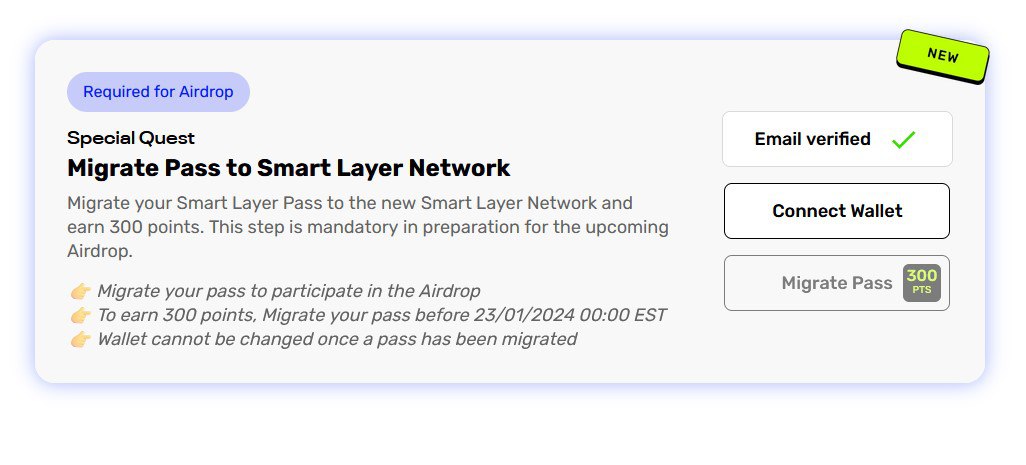Viewport: 1026px width, 465px height.
Task: Click the 300 PTS badge
Action: click(921, 283)
